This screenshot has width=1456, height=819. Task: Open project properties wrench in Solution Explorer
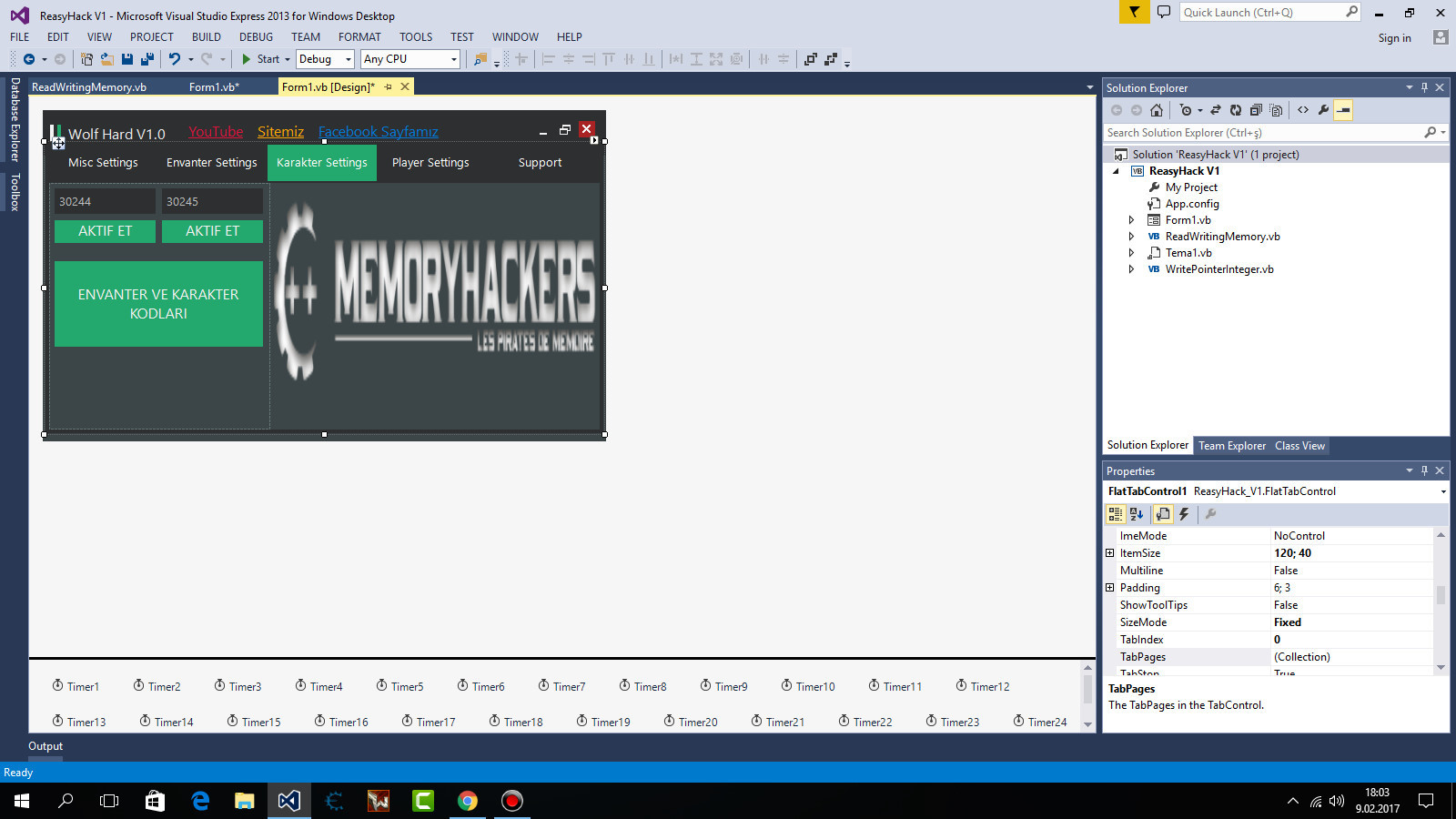pos(1323,110)
